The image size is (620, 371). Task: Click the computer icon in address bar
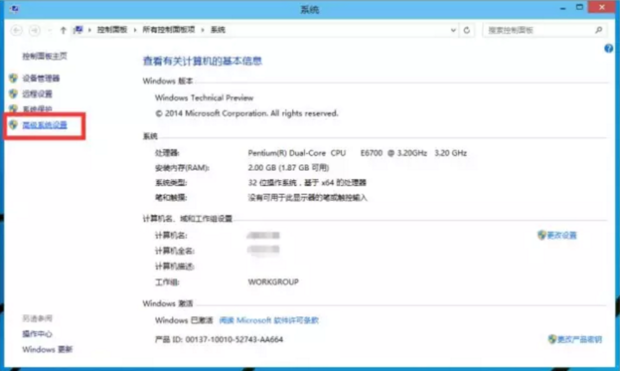coord(78,30)
